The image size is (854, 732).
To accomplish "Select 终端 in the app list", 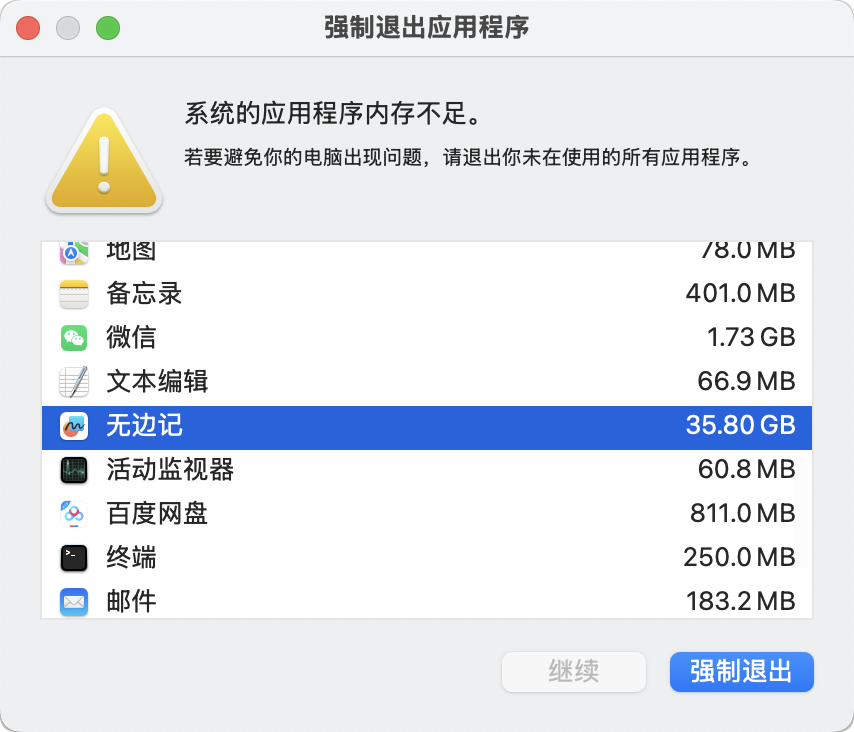I will 131,557.
